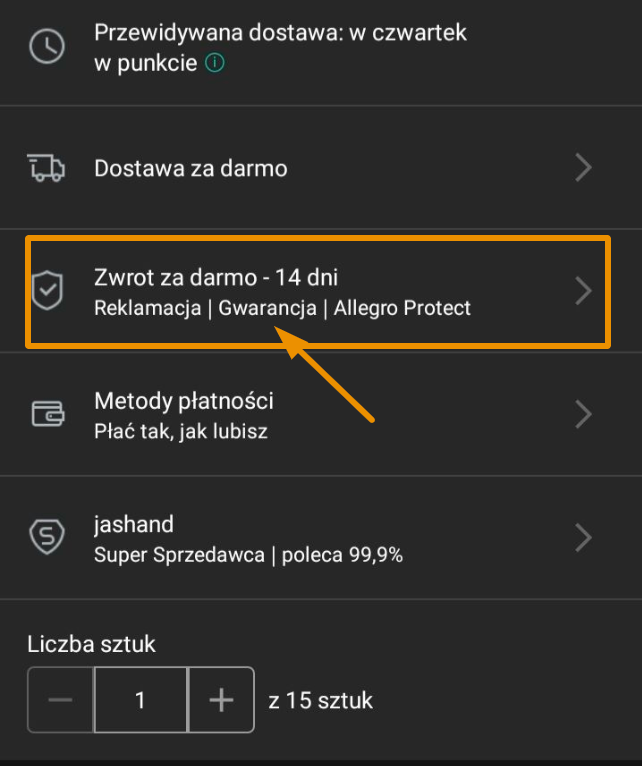The width and height of the screenshot is (642, 766).
Task: Expand the 'Metody płatności' chevron
Action: pos(583,414)
